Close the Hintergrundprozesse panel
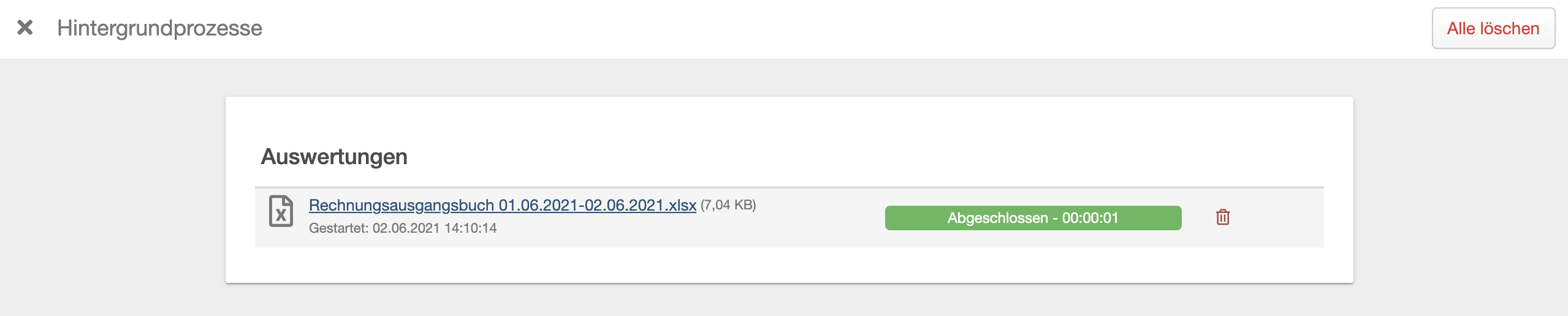Viewport: 1568px width, 316px height. (x=25, y=28)
